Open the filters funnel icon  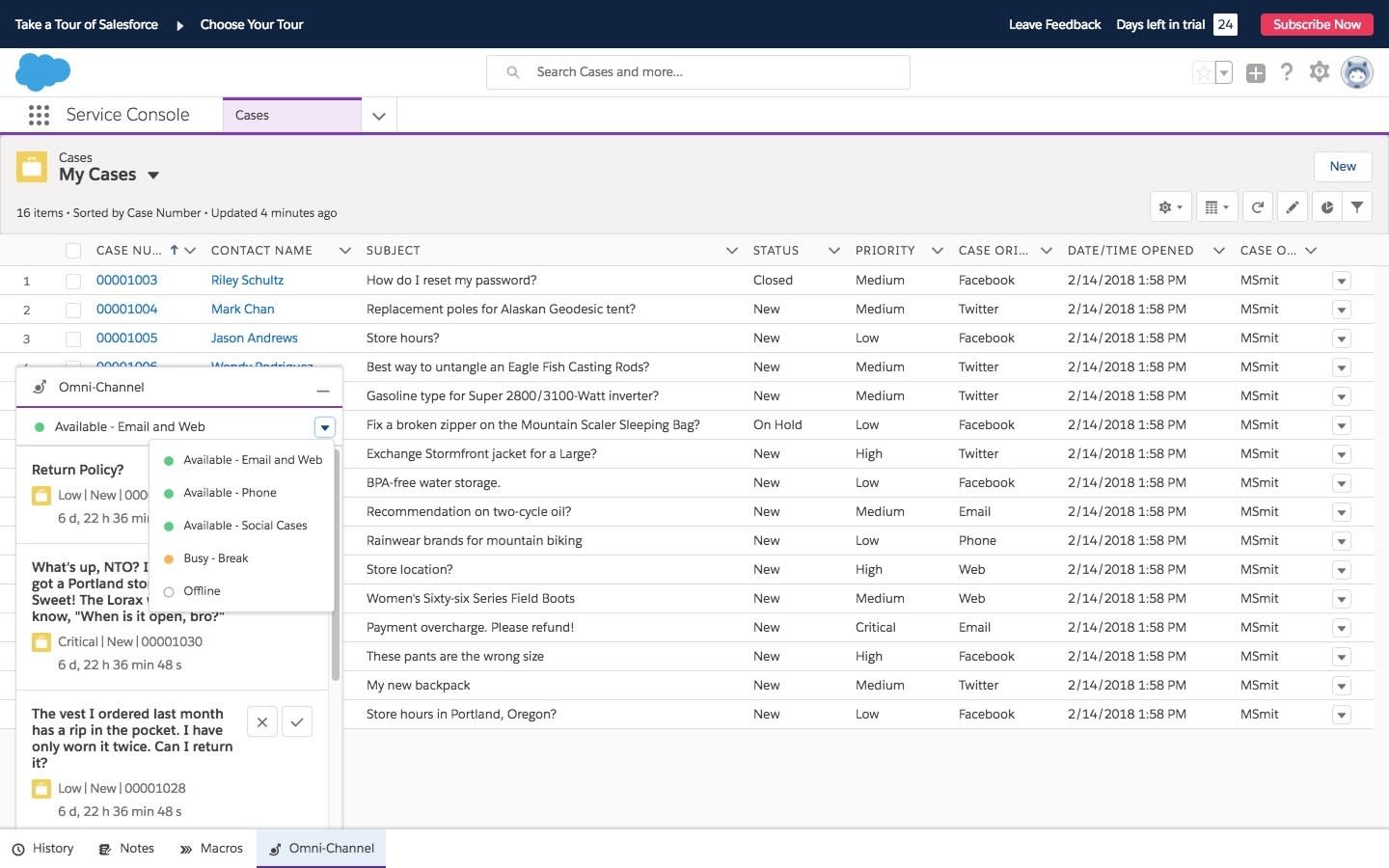[1357, 206]
